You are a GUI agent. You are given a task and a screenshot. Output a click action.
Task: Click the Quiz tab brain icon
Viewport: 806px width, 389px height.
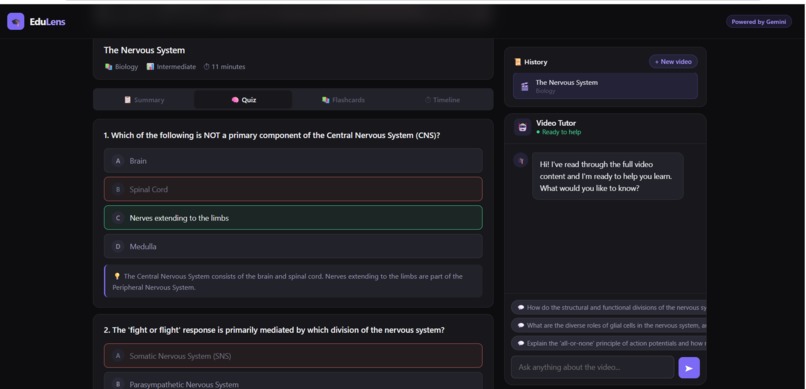coord(235,100)
